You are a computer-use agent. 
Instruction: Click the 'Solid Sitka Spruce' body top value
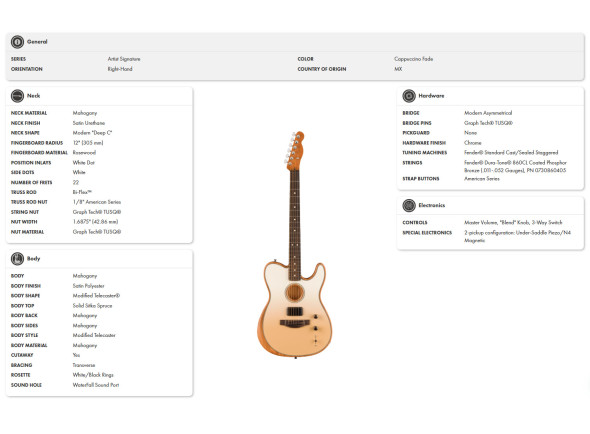point(93,306)
